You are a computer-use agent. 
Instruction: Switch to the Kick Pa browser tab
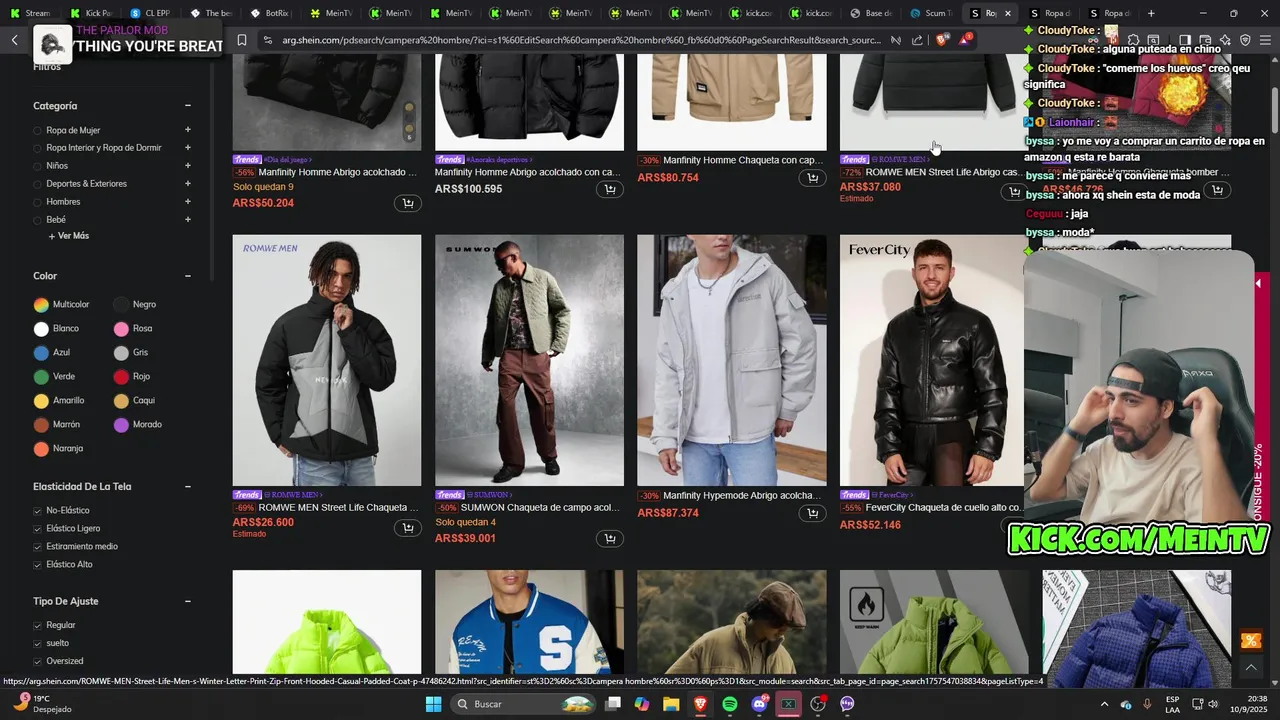coord(90,13)
